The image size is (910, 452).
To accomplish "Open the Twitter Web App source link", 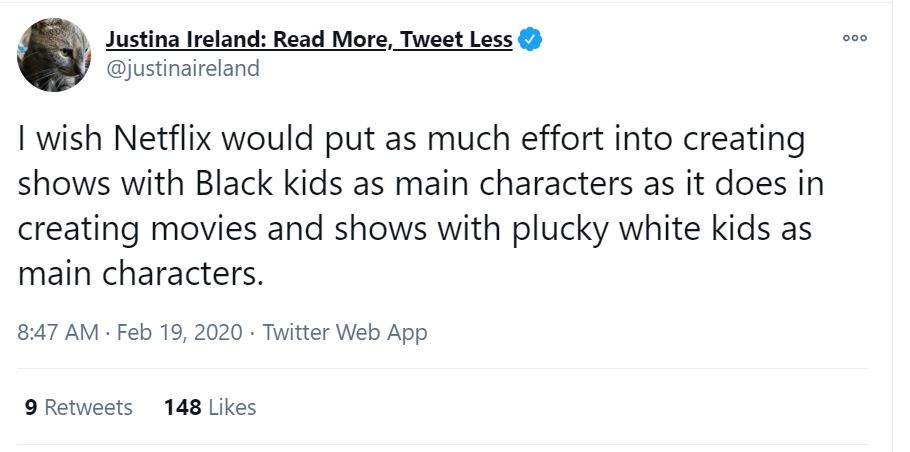I will pyautogui.click(x=345, y=332).
